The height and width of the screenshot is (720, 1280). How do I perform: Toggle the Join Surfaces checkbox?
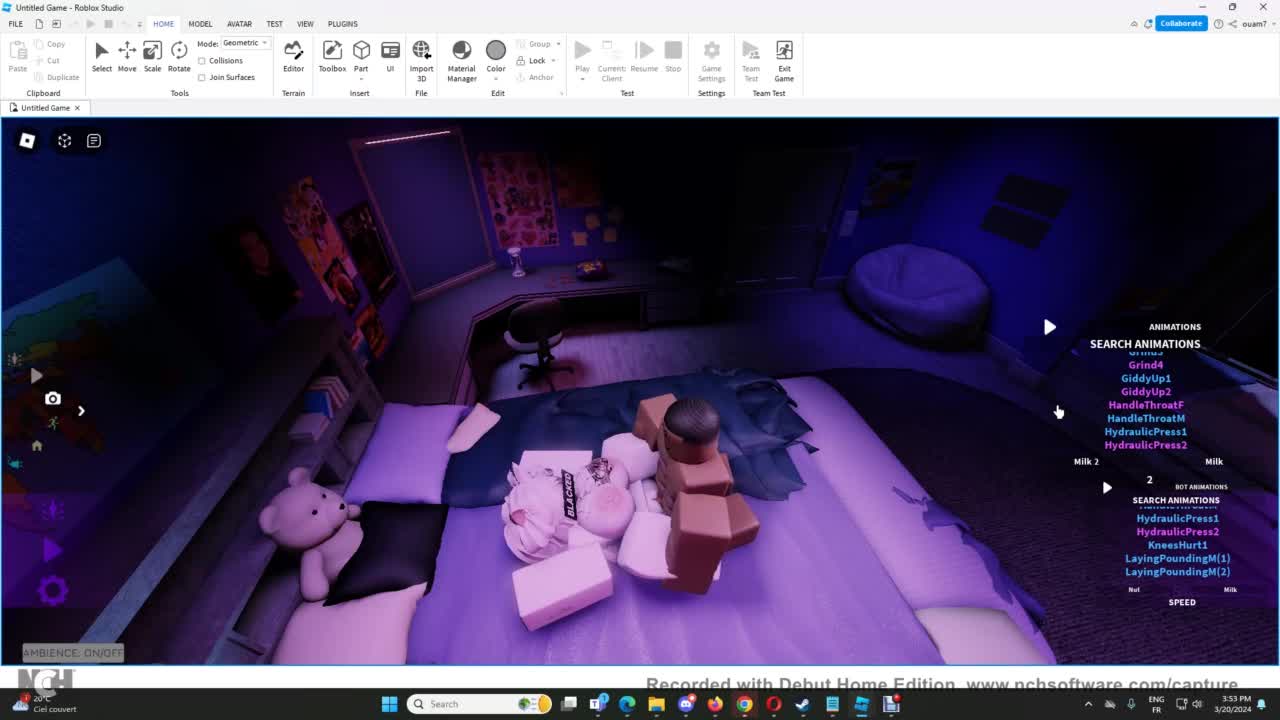[x=202, y=77]
